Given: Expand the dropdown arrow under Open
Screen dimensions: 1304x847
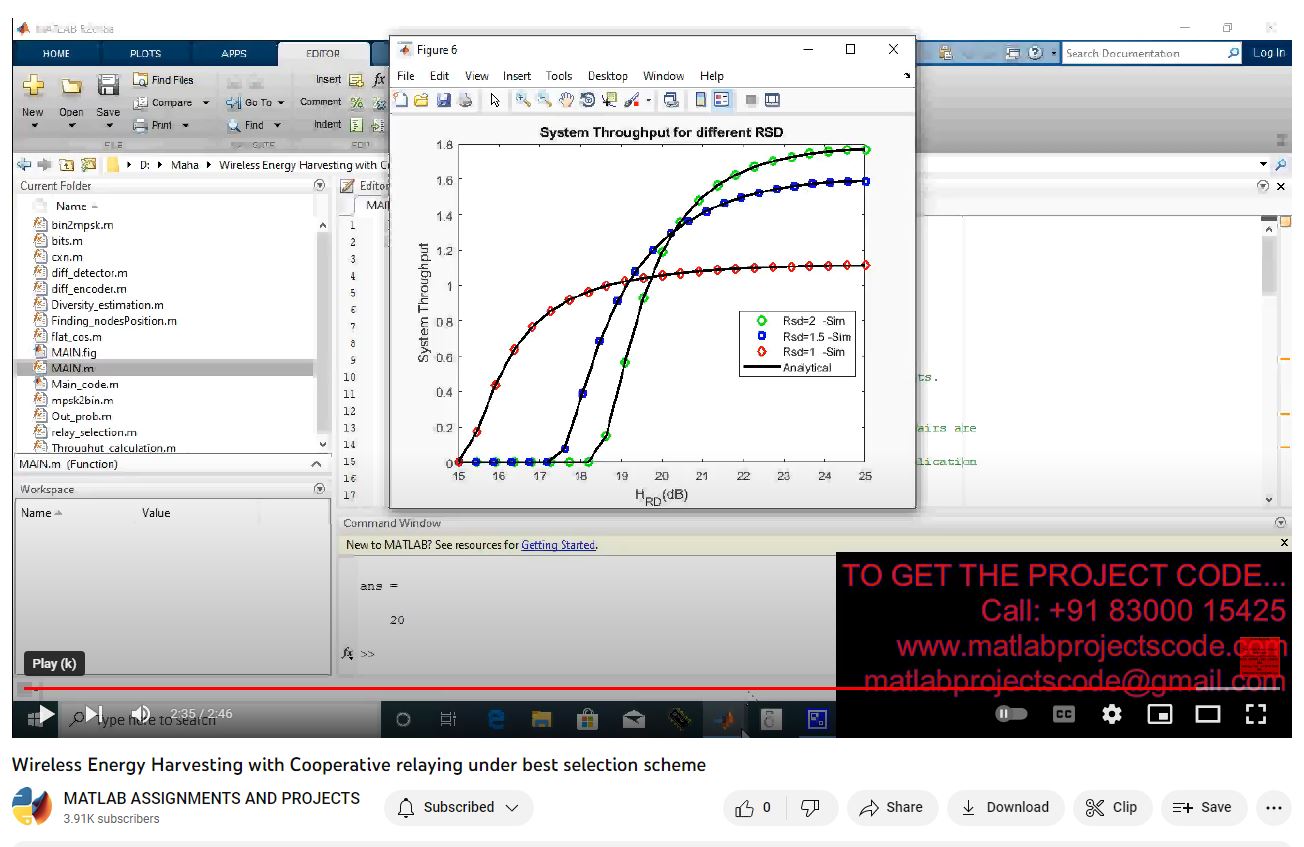Looking at the screenshot, I should (71, 127).
